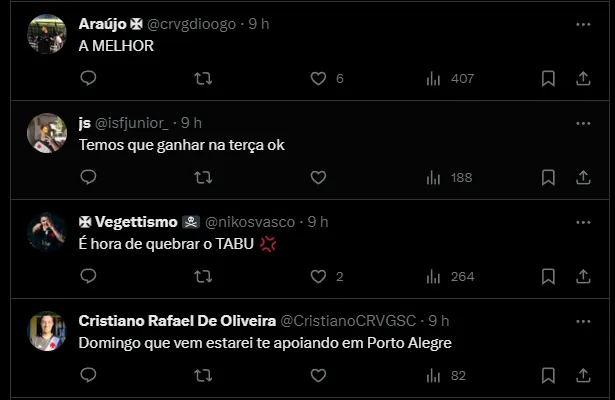Open more options for Araújo's tweet

[x=583, y=24]
